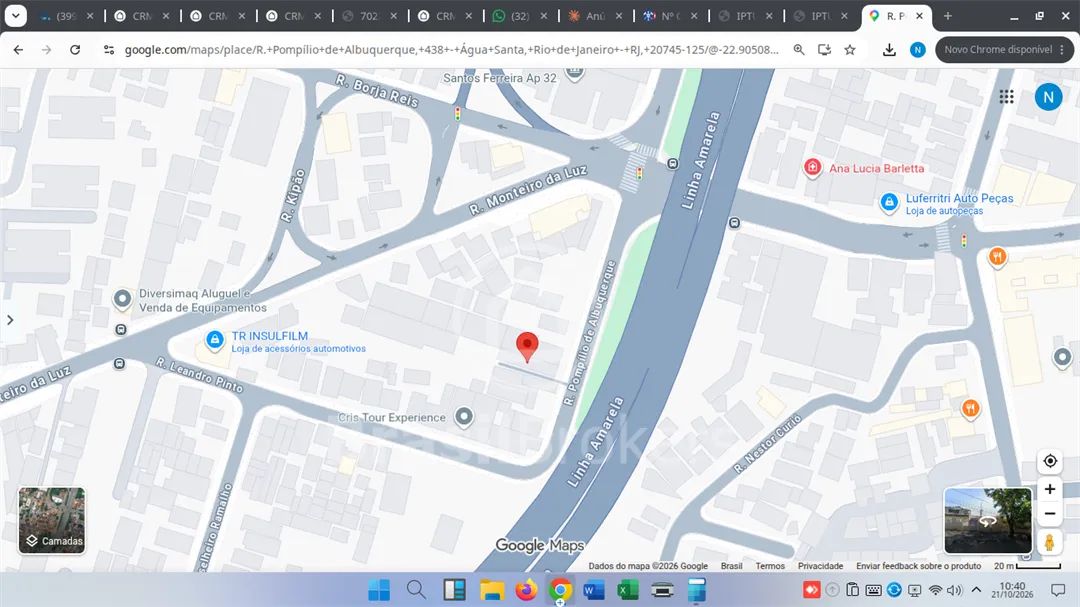The width and height of the screenshot is (1080, 607).
Task: Click Novo Chrome disponível update button
Action: [x=1004, y=50]
